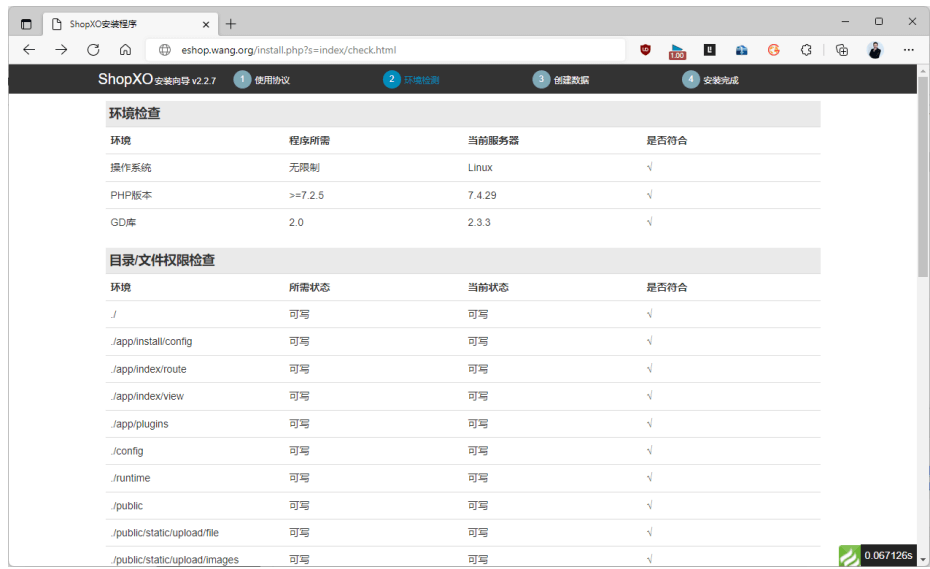
Task: Click step 4 安装完成
Action: click(711, 80)
